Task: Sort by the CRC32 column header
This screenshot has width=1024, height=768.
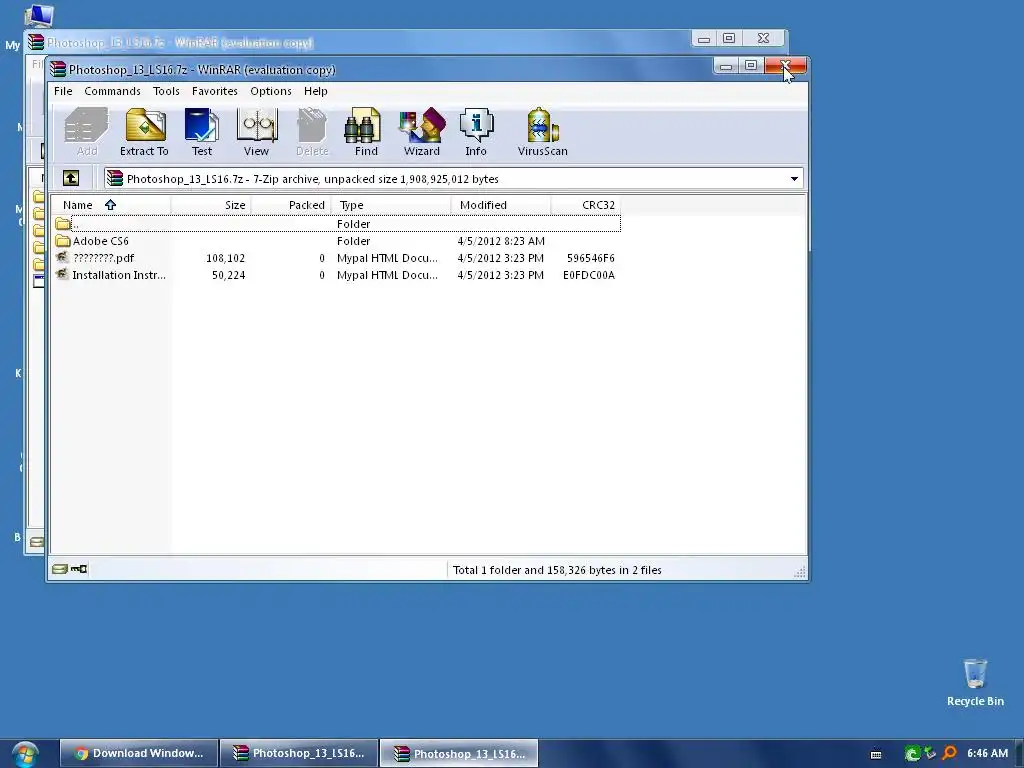Action: [586, 205]
